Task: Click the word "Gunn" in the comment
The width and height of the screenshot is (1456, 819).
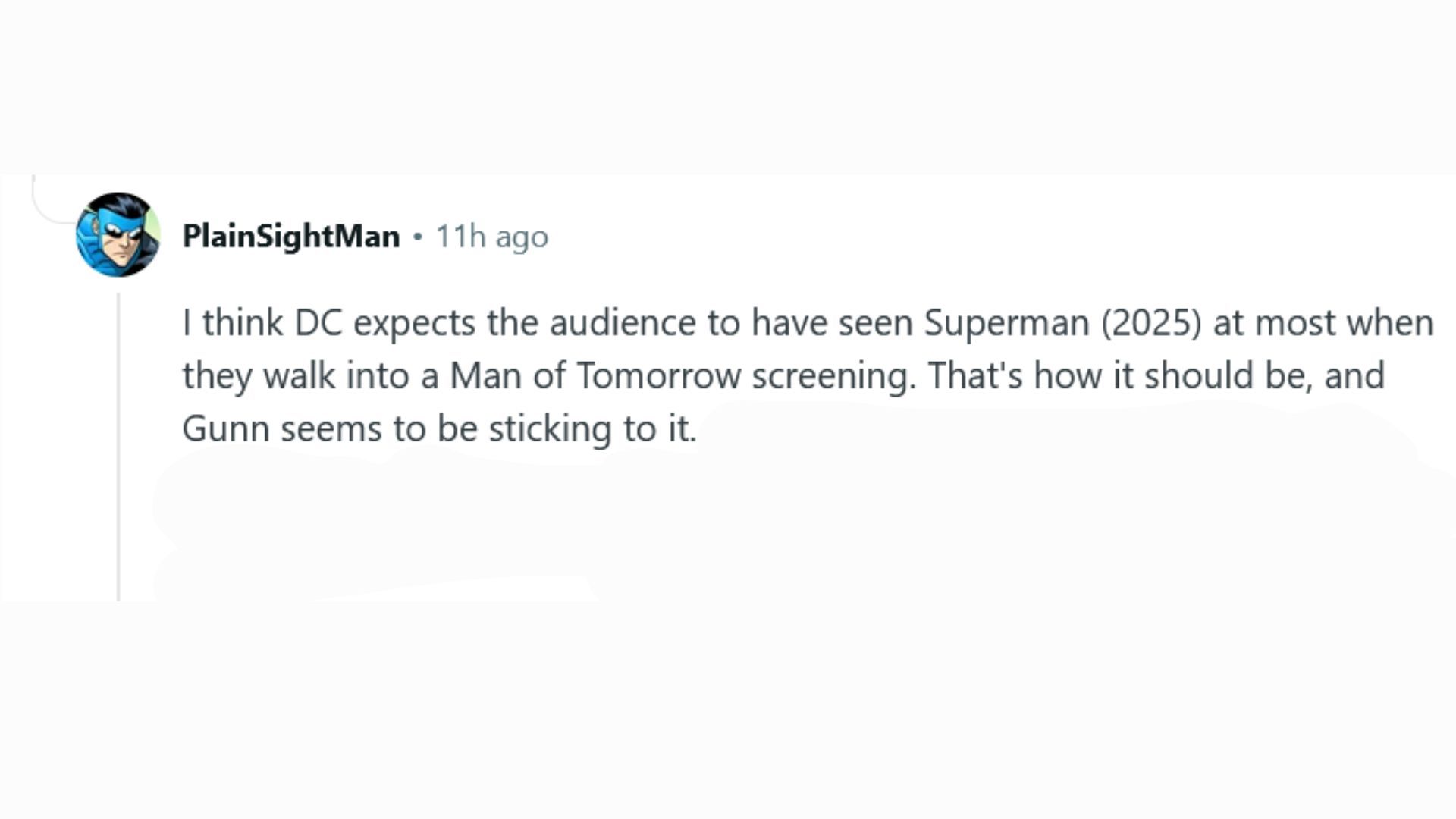Action: pos(225,429)
